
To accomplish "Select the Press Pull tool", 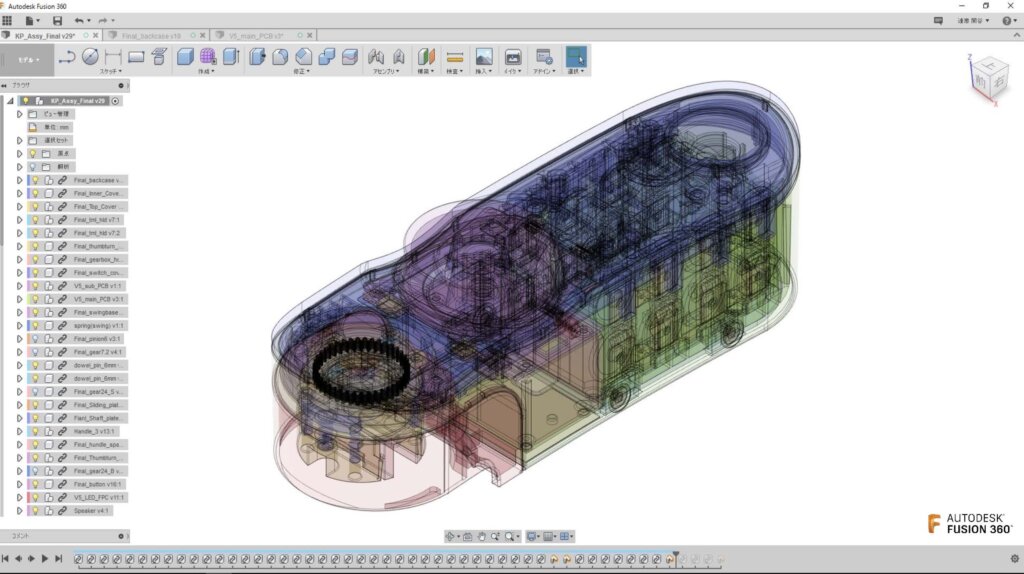I will click(257, 57).
